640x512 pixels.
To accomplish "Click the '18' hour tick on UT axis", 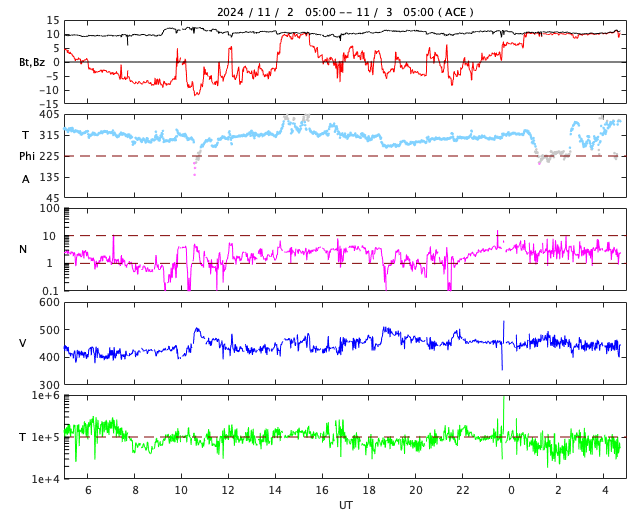I will coord(369,490).
